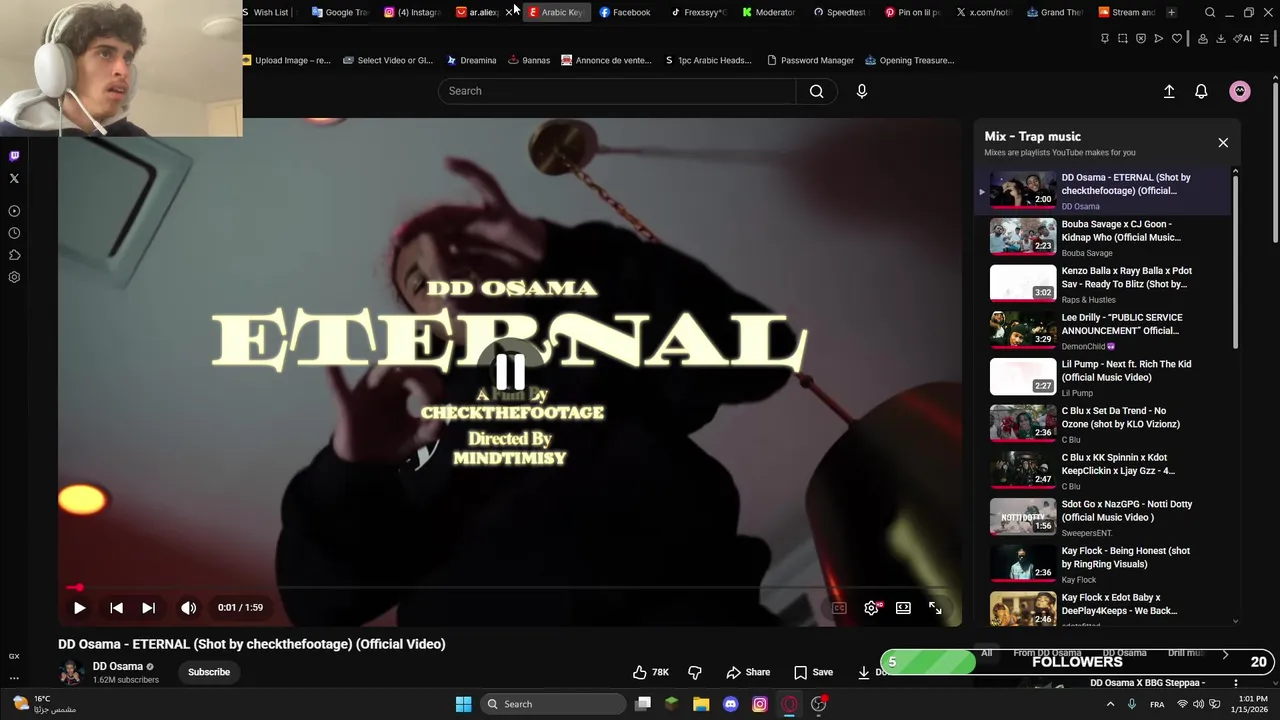Select DD Osama - ETERNAL in the mix
This screenshot has width=1280, height=720.
pyautogui.click(x=1103, y=190)
